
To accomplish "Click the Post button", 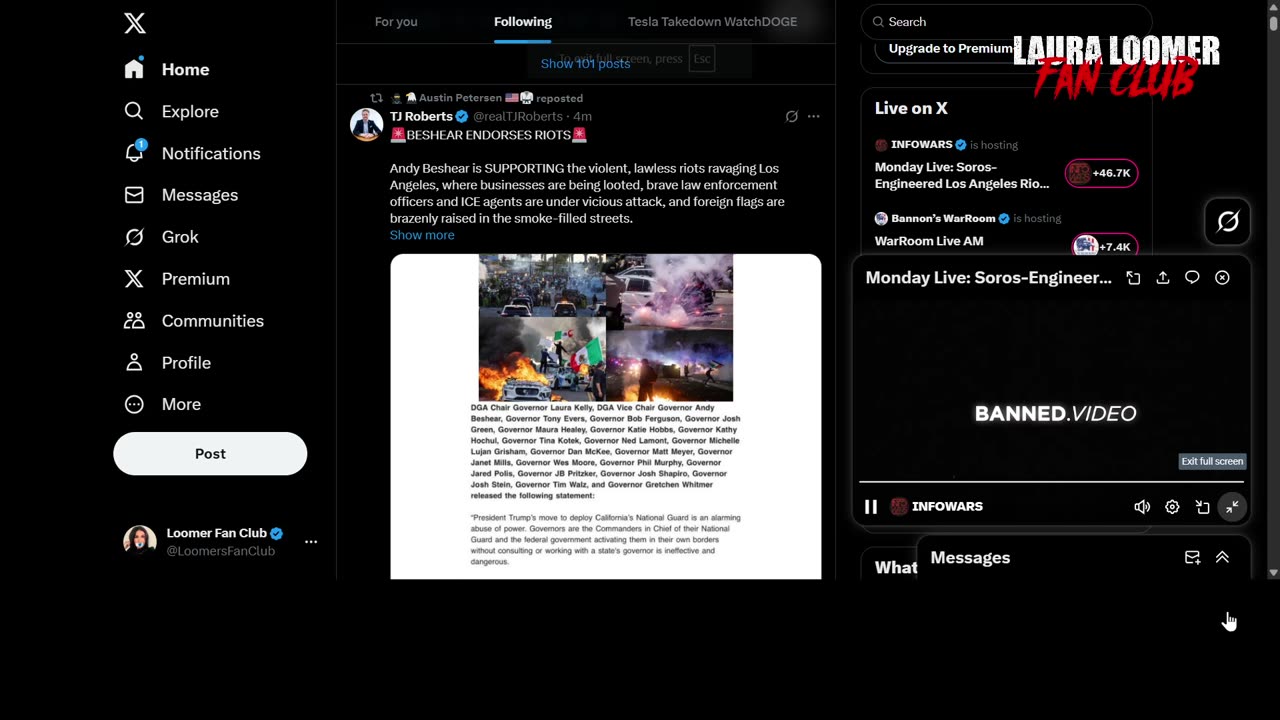I will pyautogui.click(x=210, y=454).
